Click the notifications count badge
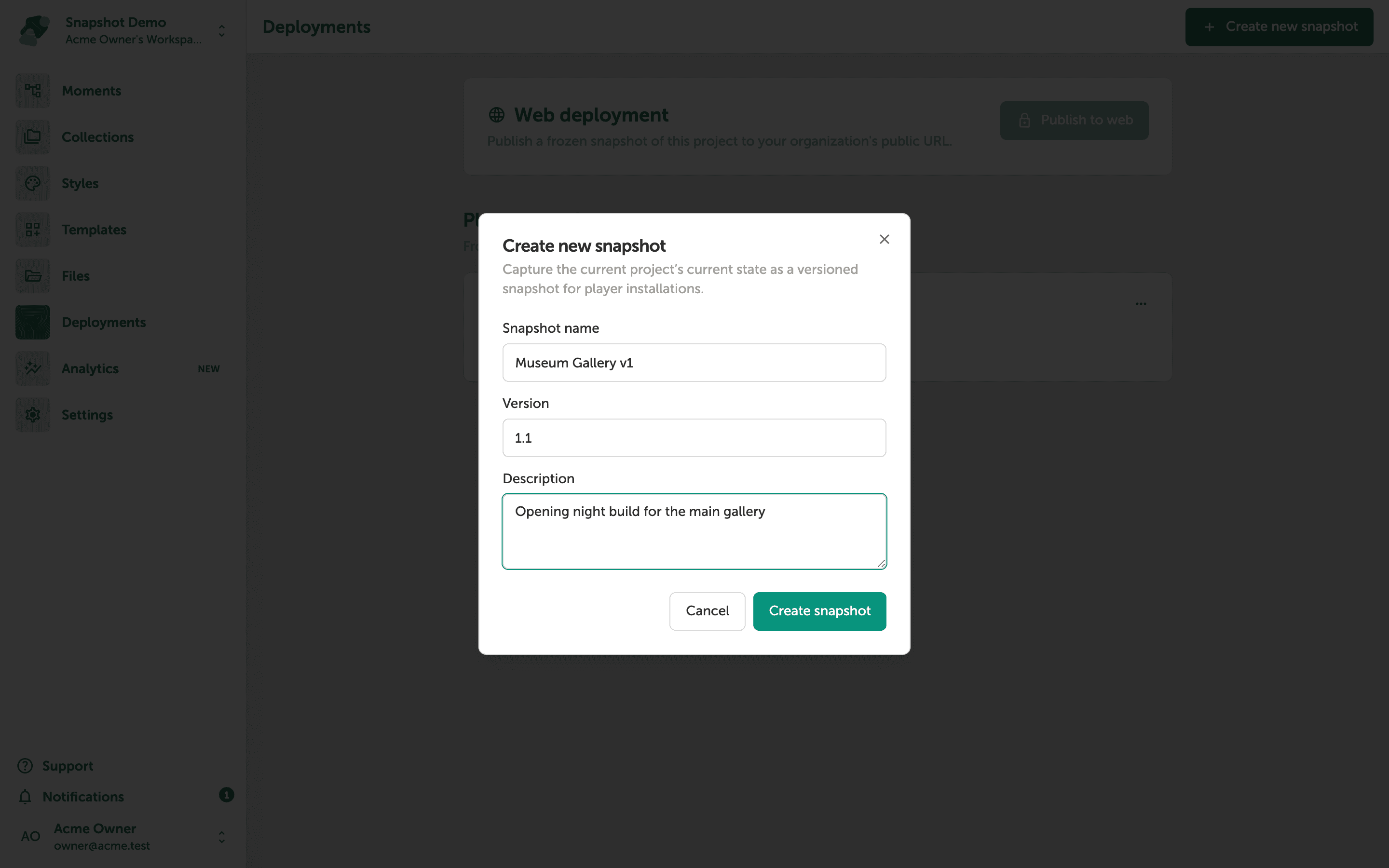Image resolution: width=1389 pixels, height=868 pixels. [x=226, y=795]
